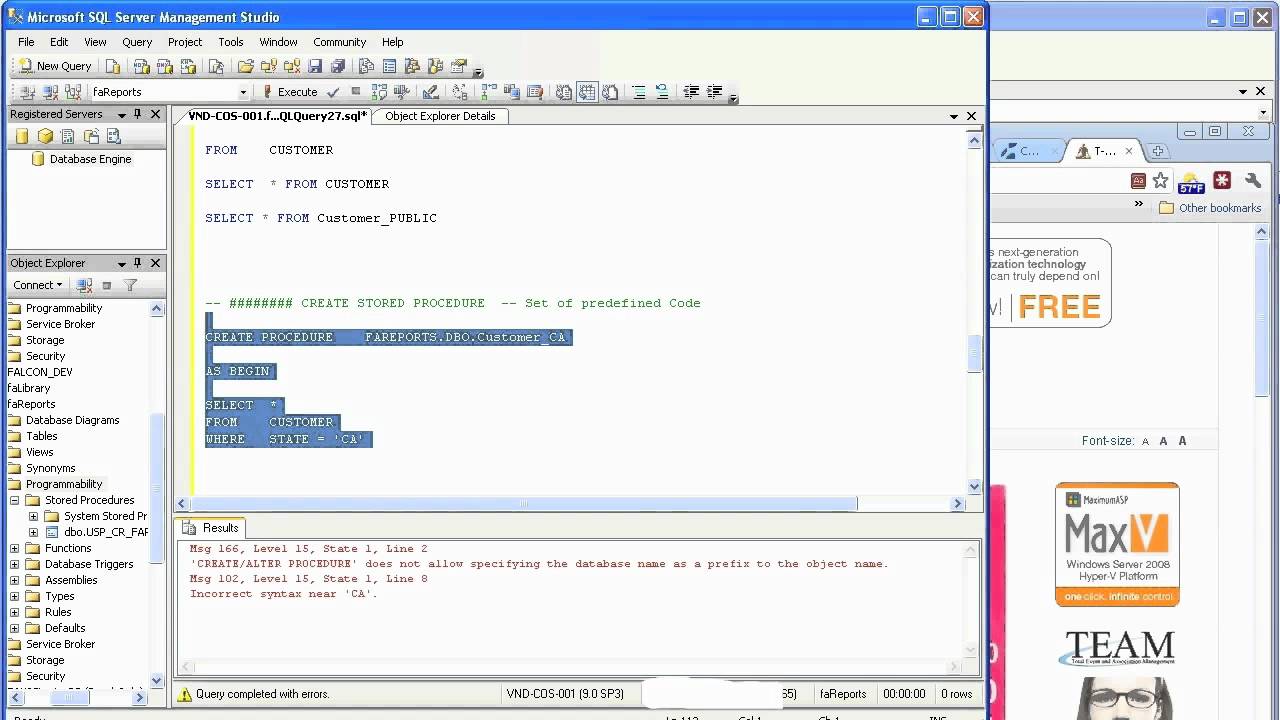Select the Tables folder in Object Explorer
The height and width of the screenshot is (720, 1280).
(41, 436)
